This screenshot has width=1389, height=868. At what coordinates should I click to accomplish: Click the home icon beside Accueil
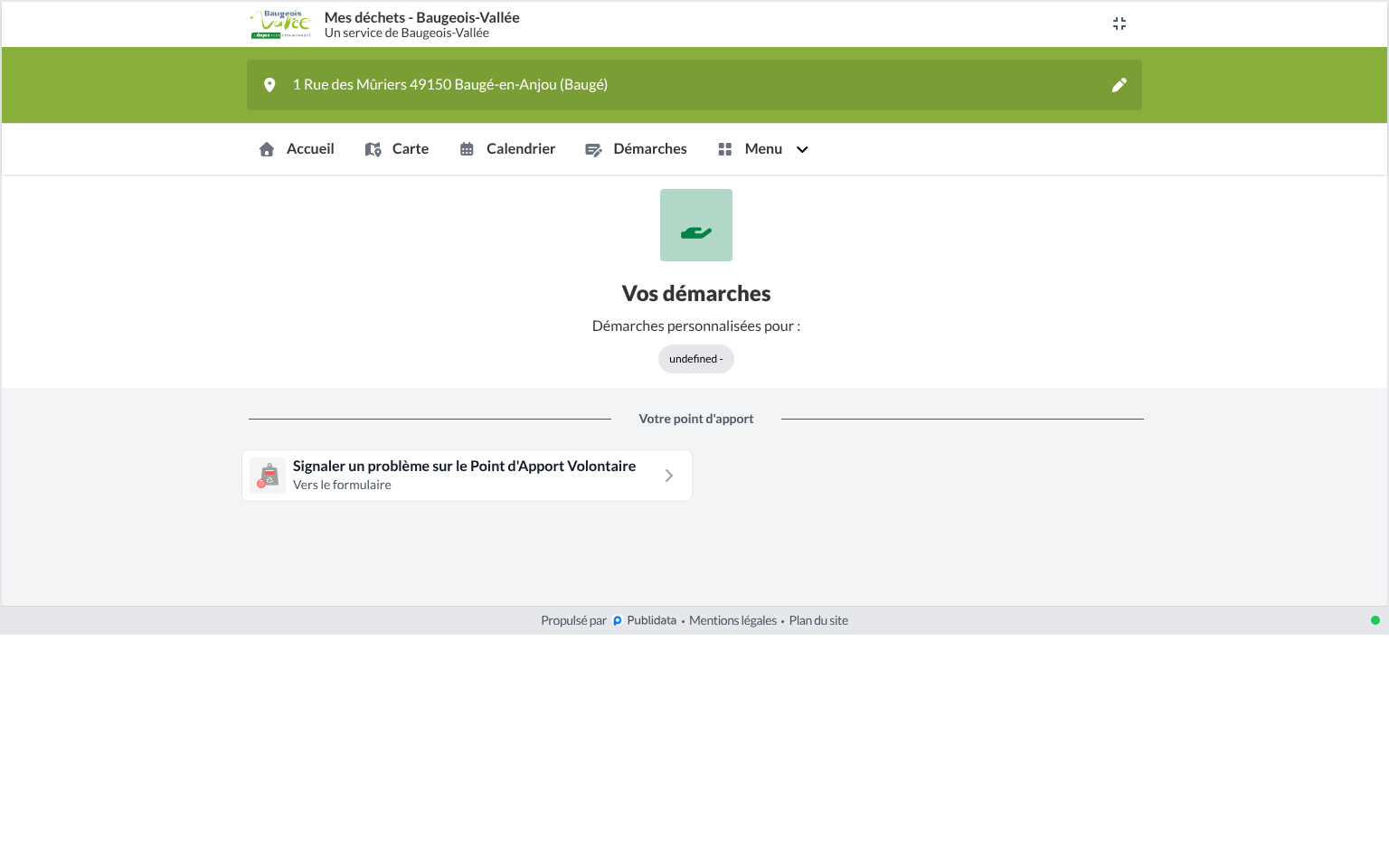(x=267, y=149)
